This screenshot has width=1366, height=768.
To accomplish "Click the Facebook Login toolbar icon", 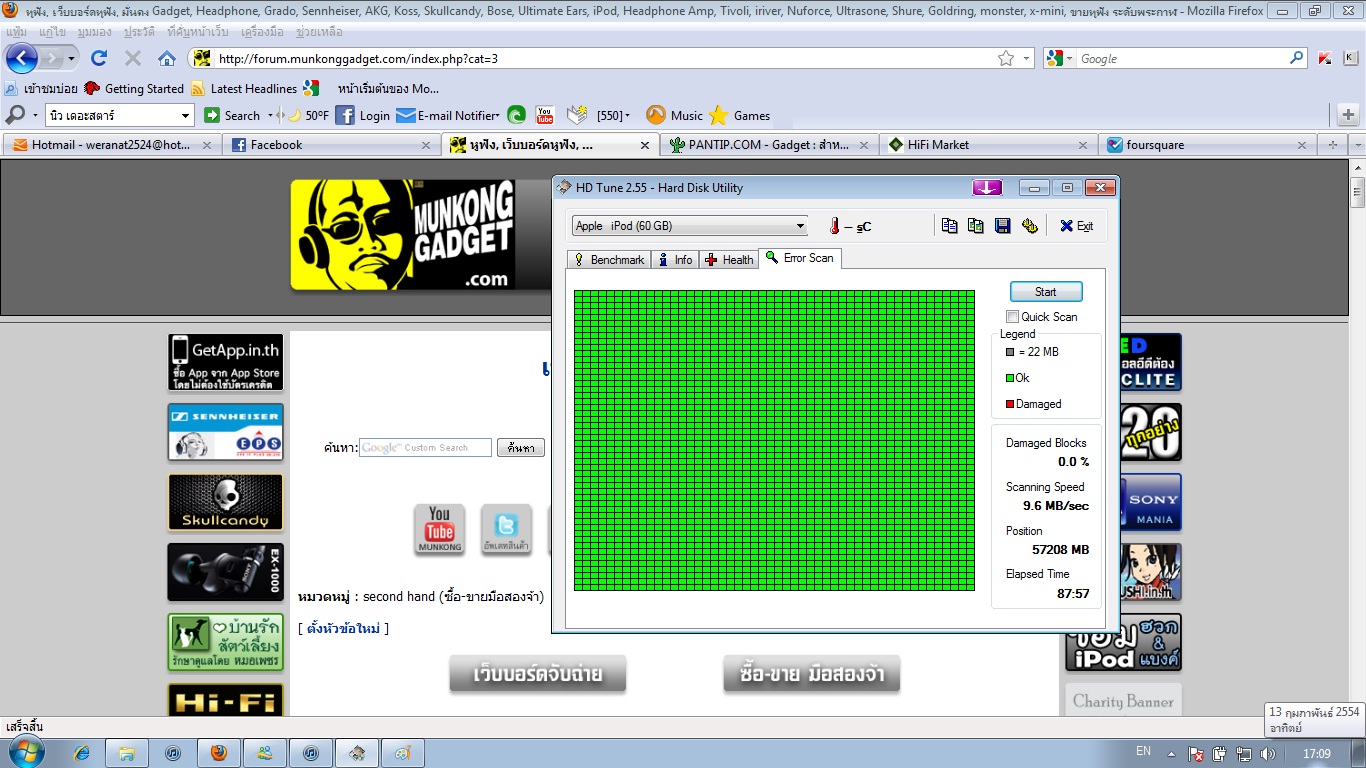I will tap(345, 115).
